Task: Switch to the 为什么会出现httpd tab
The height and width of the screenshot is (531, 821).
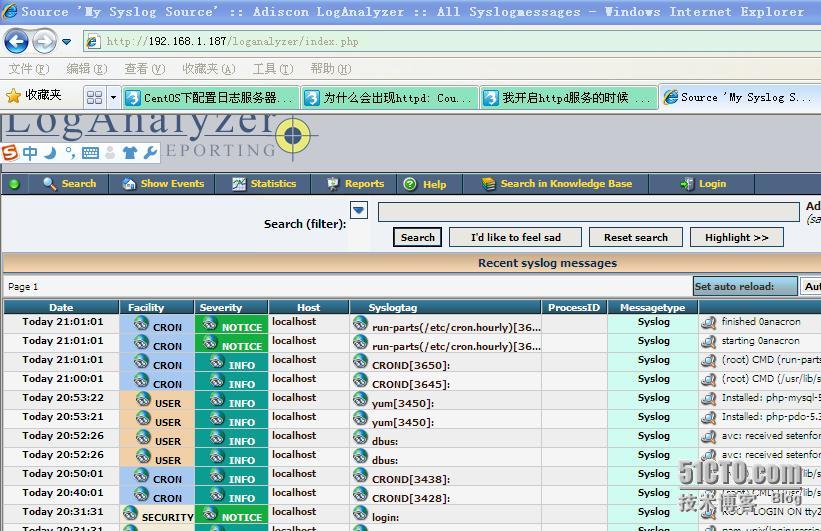Action: point(390,98)
